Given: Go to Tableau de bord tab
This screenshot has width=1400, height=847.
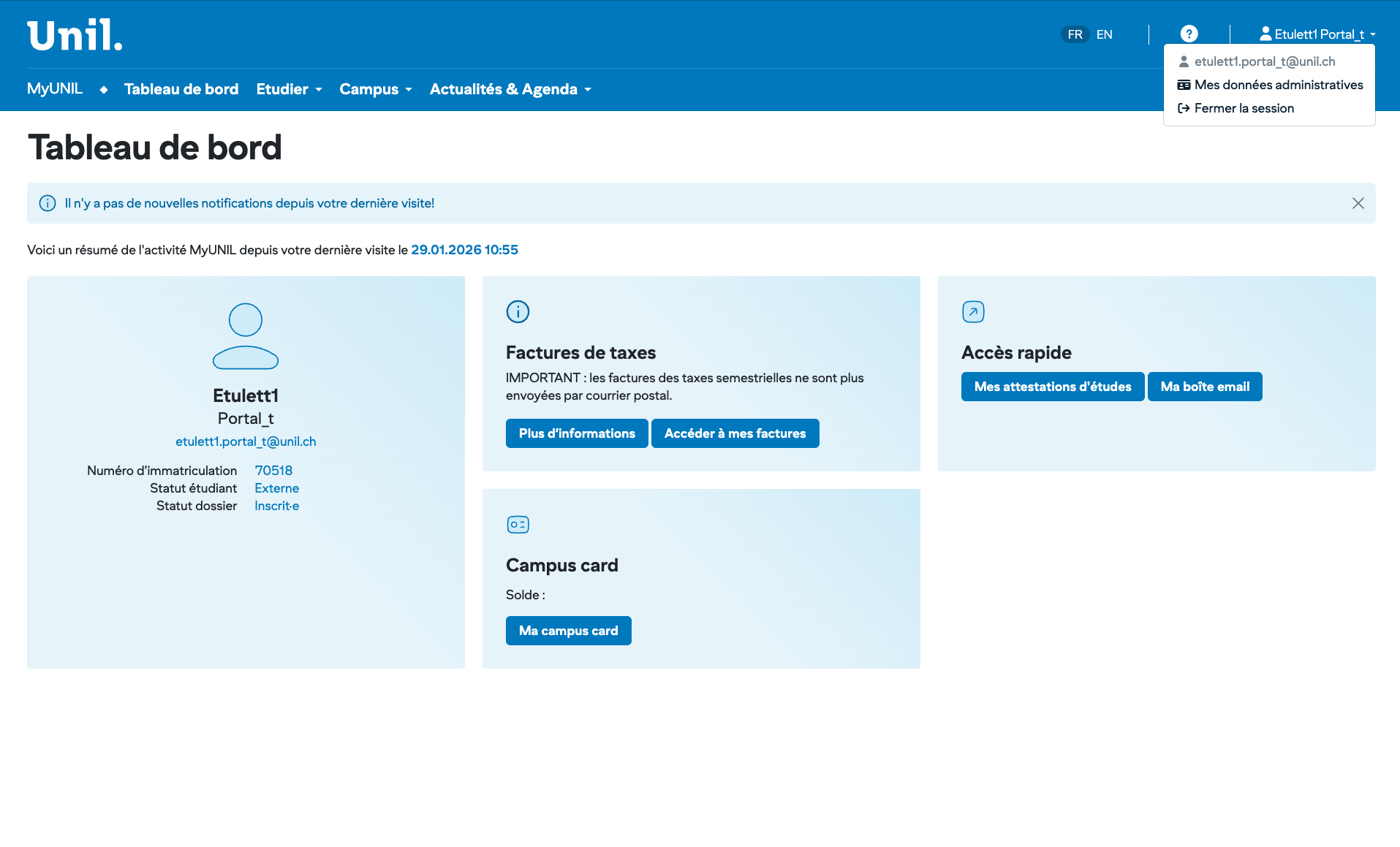Looking at the screenshot, I should (181, 89).
